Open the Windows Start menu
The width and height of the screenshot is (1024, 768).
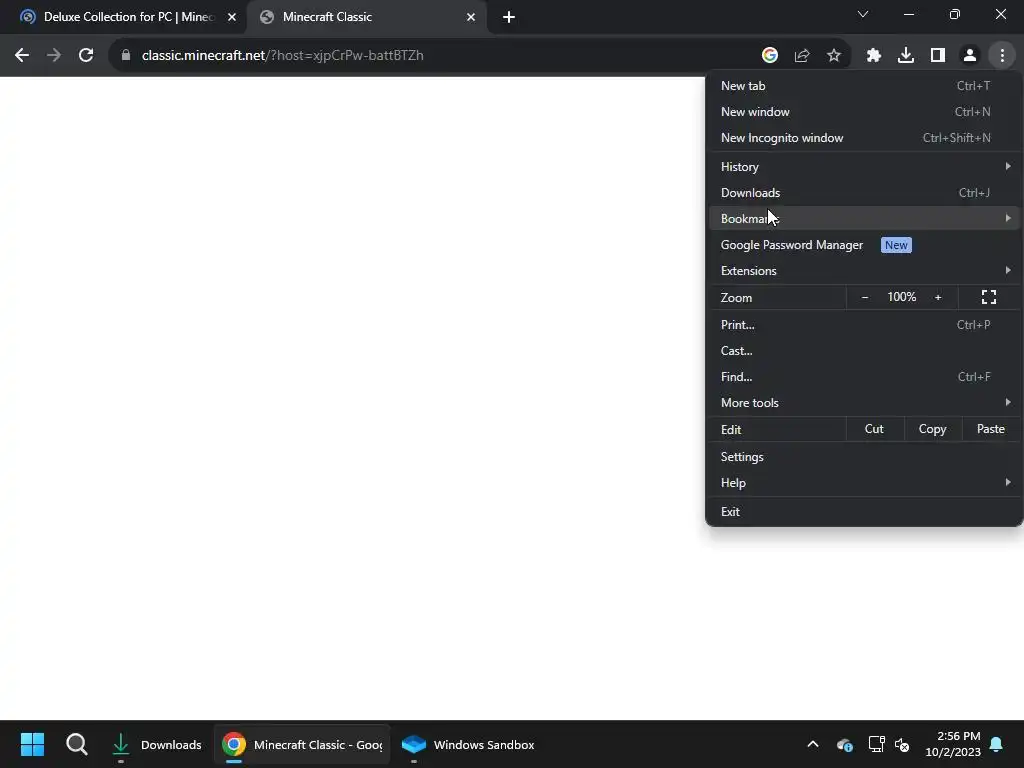pos(32,744)
